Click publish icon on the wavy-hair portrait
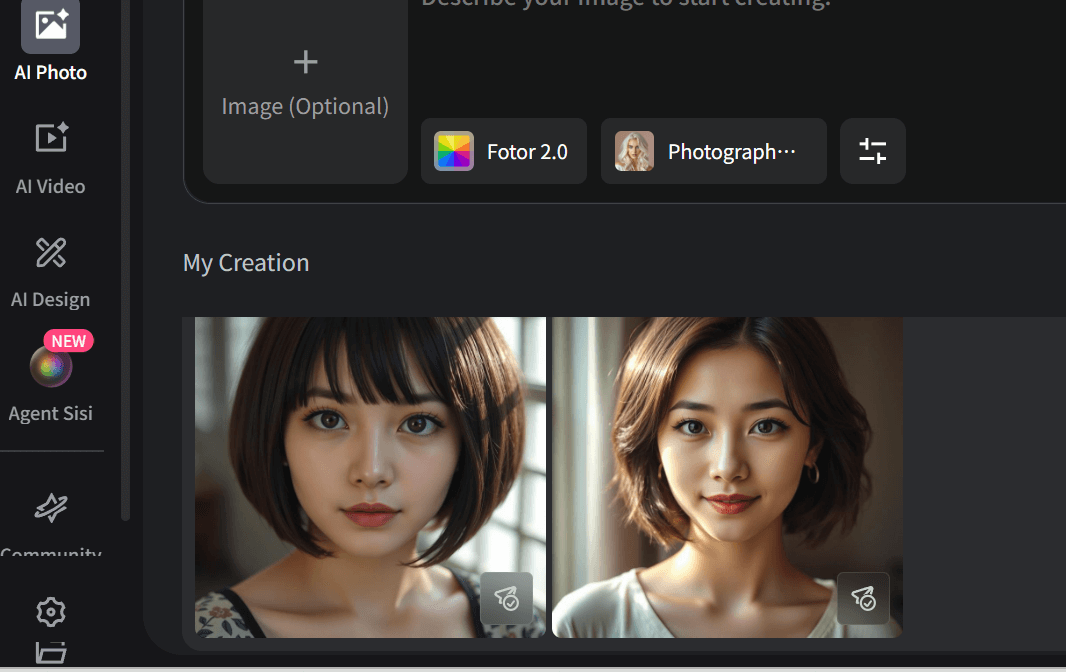Screen dimensions: 1066x672 863,598
